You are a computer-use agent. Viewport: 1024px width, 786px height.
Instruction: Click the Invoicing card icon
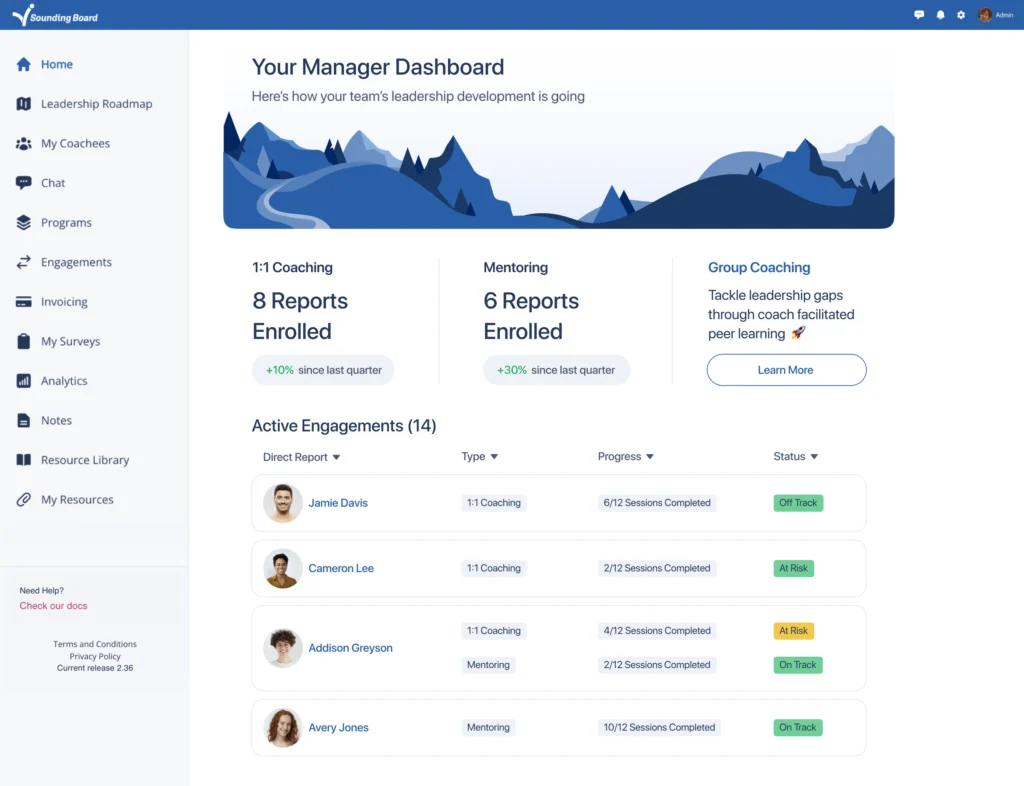coord(25,302)
